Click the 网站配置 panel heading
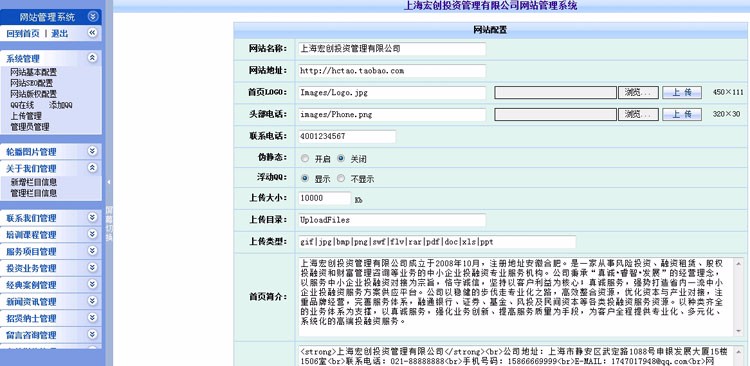The width and height of the screenshot is (750, 366). click(x=490, y=30)
